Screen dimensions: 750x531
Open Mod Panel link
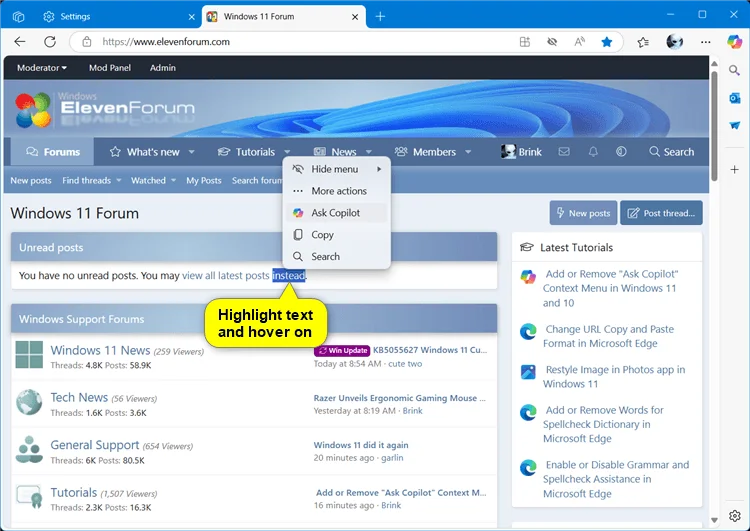(x=110, y=68)
